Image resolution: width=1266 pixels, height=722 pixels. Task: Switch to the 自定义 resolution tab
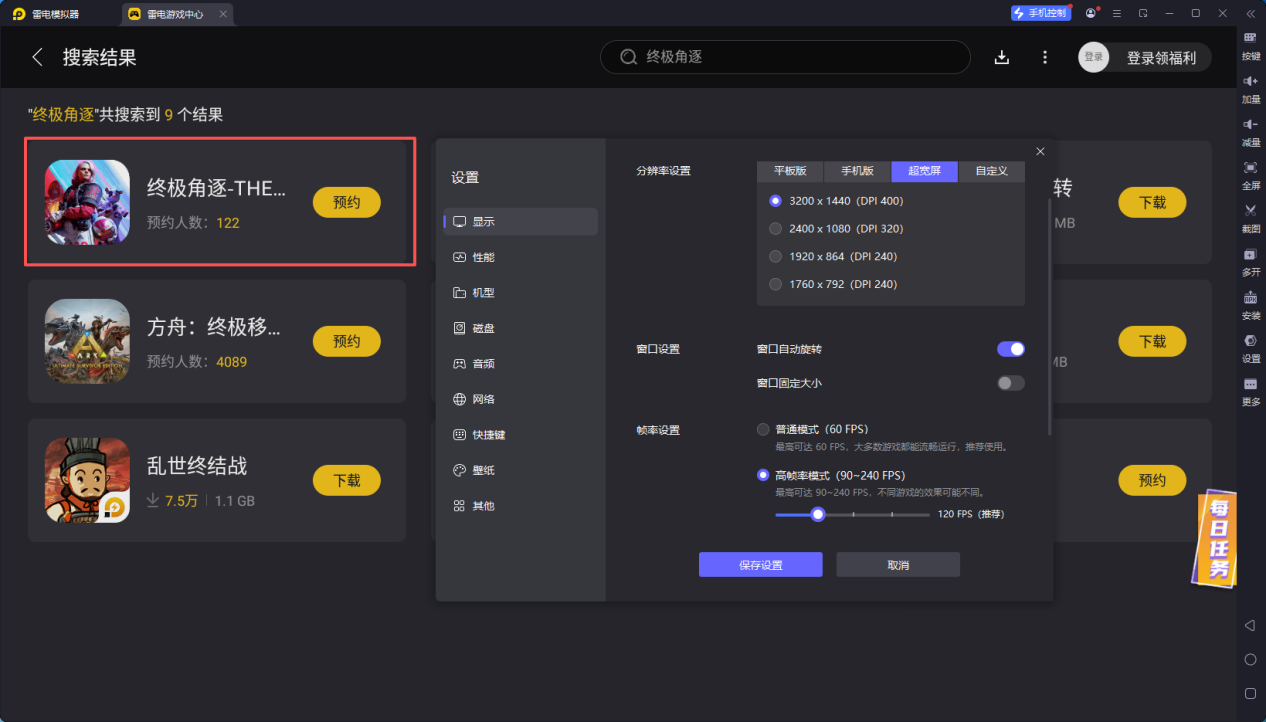point(991,171)
